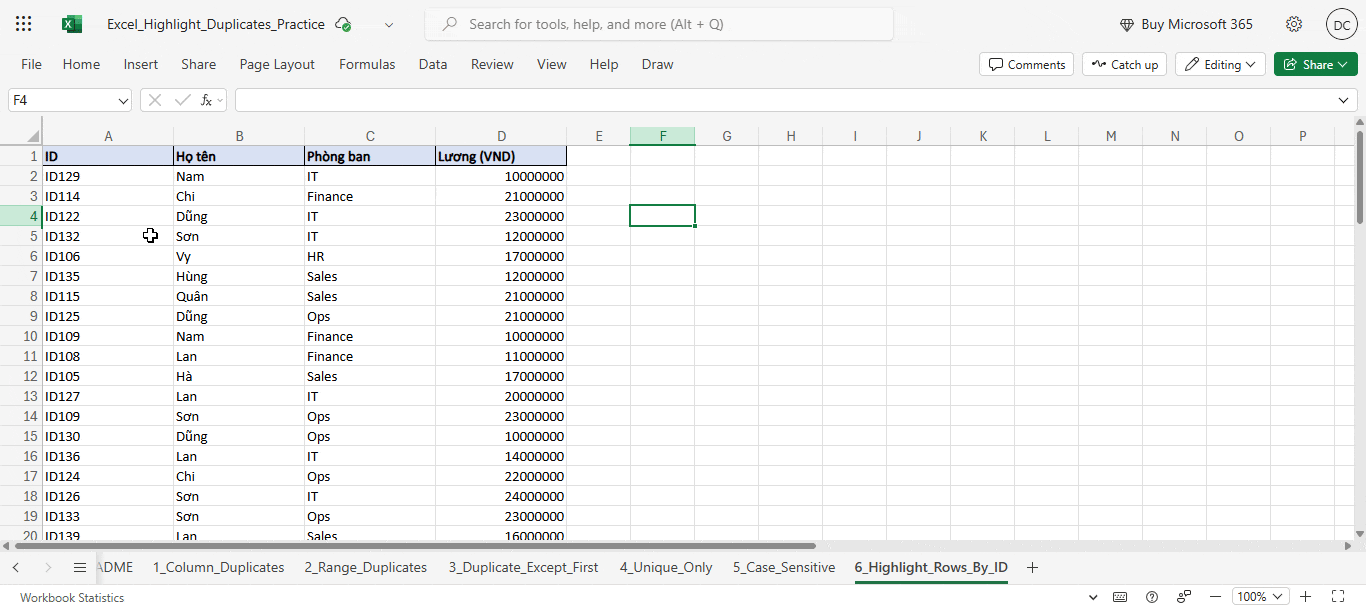
Task: Click the Excel logo icon
Action: [x=72, y=24]
